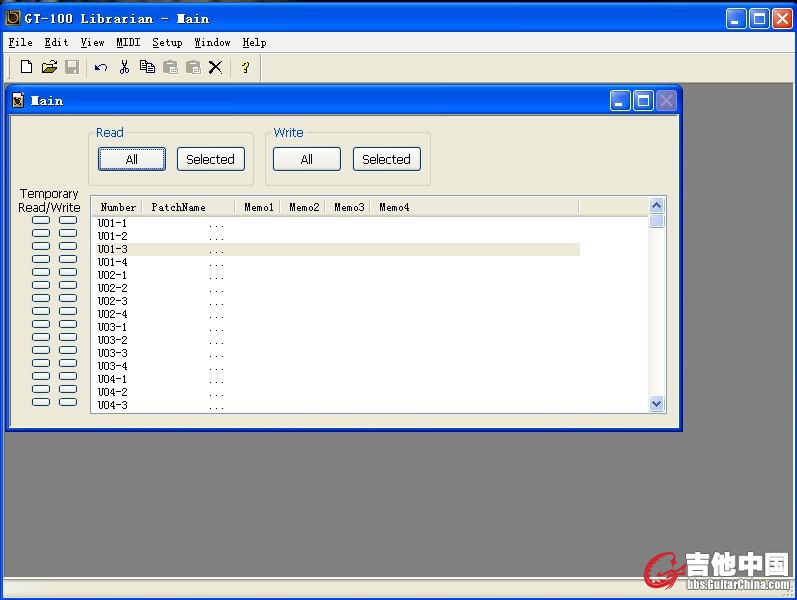Toggle left temporary button beside U02-1
Image resolution: width=797 pixels, height=600 pixels.
pyautogui.click(x=41, y=272)
